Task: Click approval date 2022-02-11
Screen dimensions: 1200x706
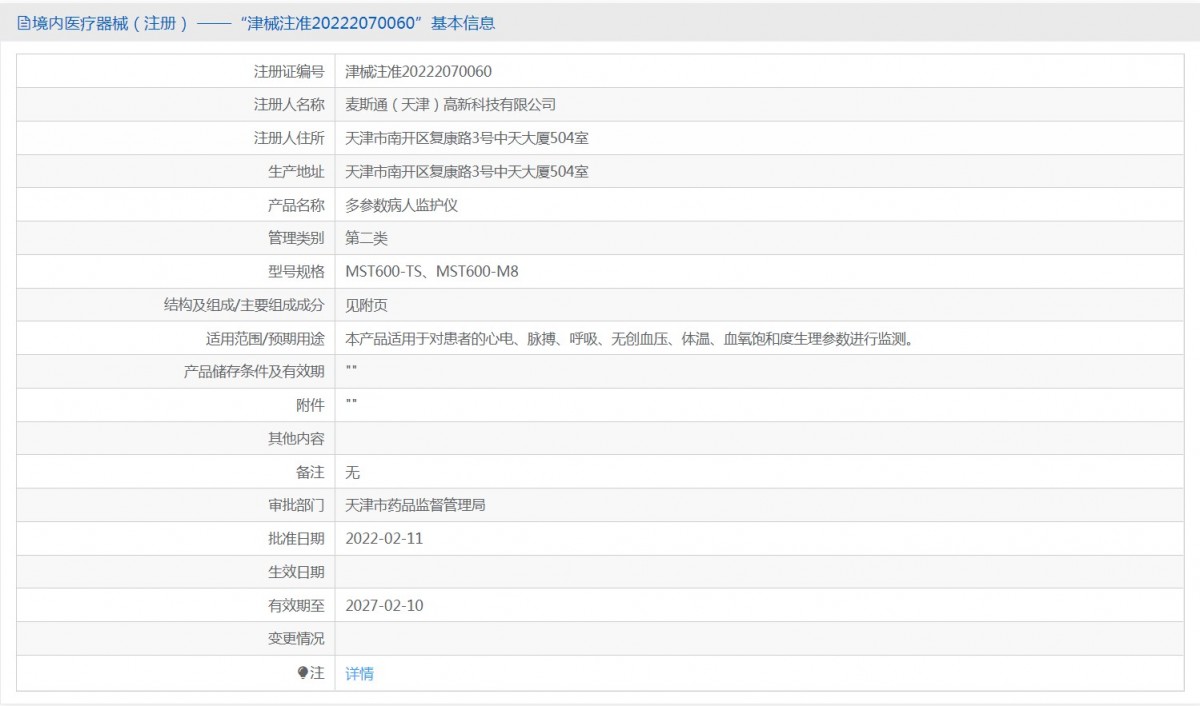Action: tap(384, 538)
